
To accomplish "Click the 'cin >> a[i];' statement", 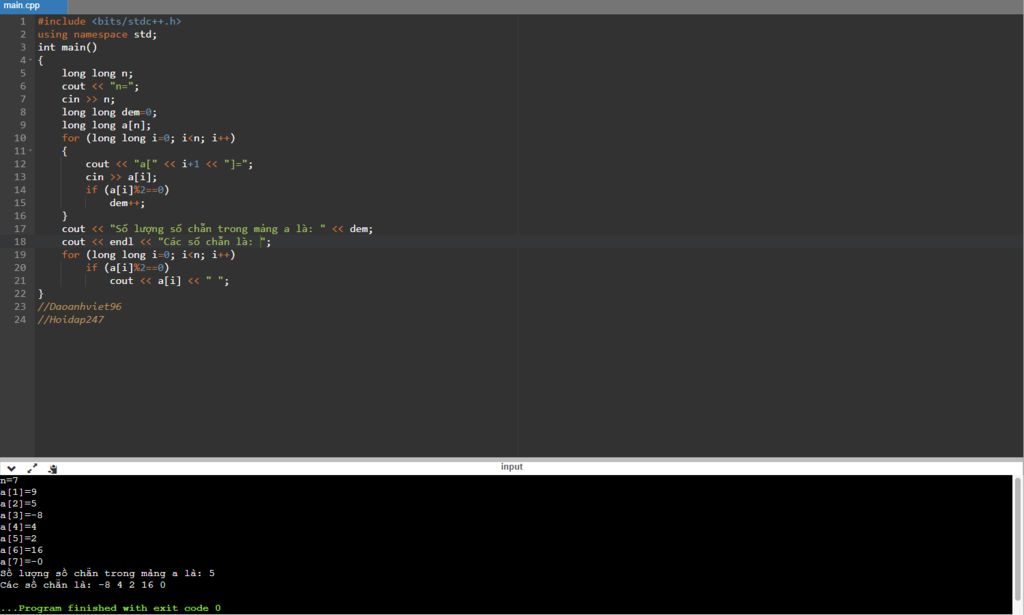I will (x=121, y=177).
